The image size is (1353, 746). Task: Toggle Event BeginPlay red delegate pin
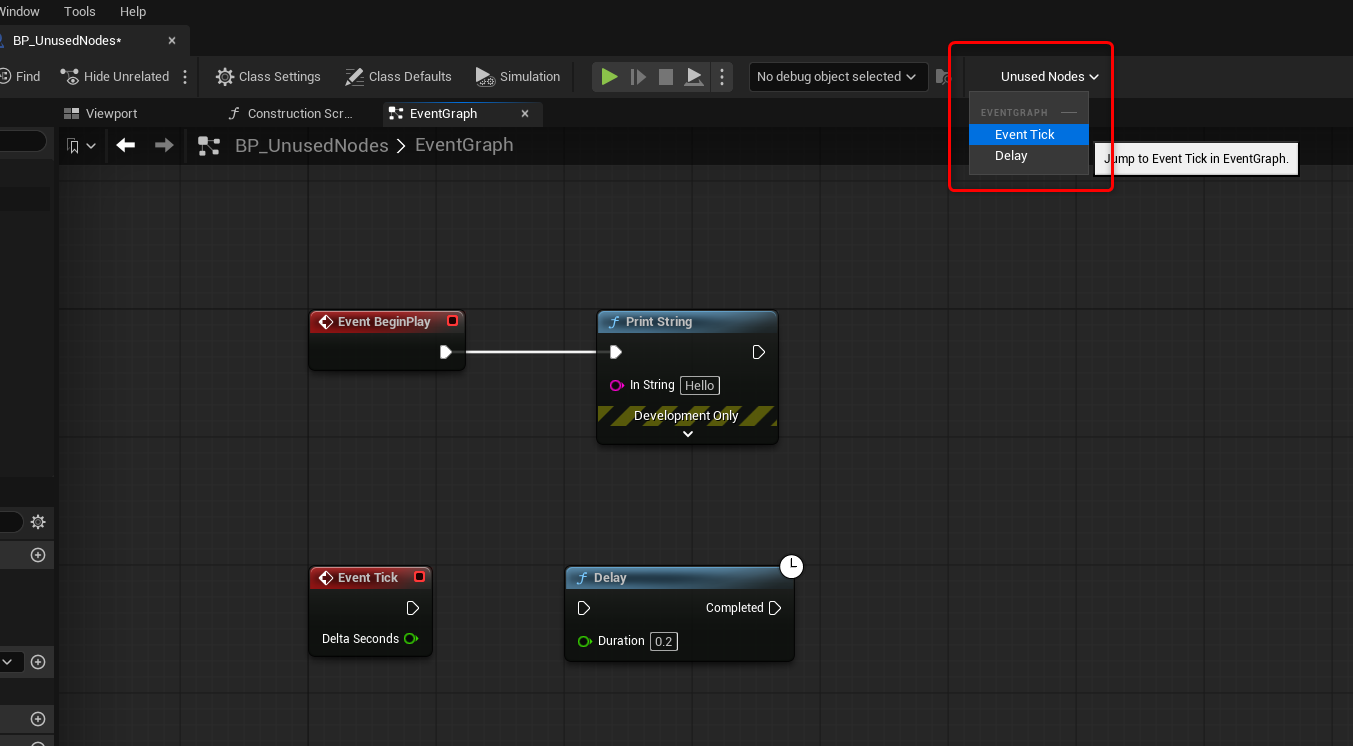(452, 321)
